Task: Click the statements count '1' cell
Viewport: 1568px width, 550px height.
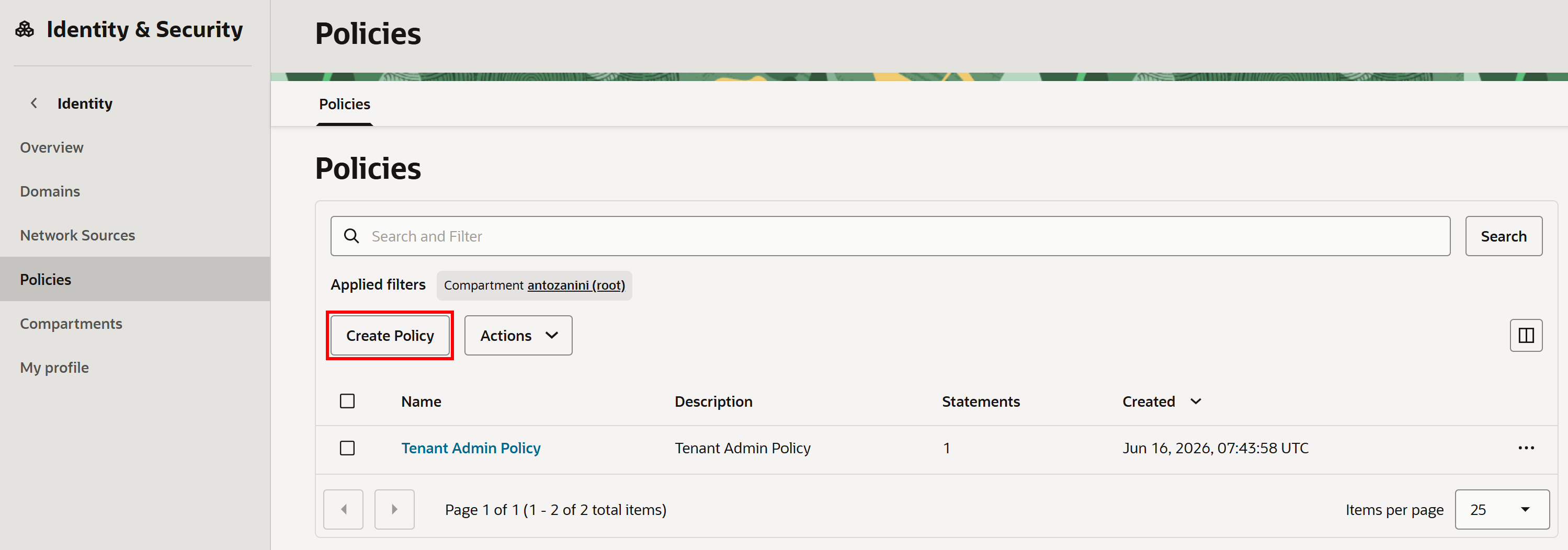Action: (947, 449)
